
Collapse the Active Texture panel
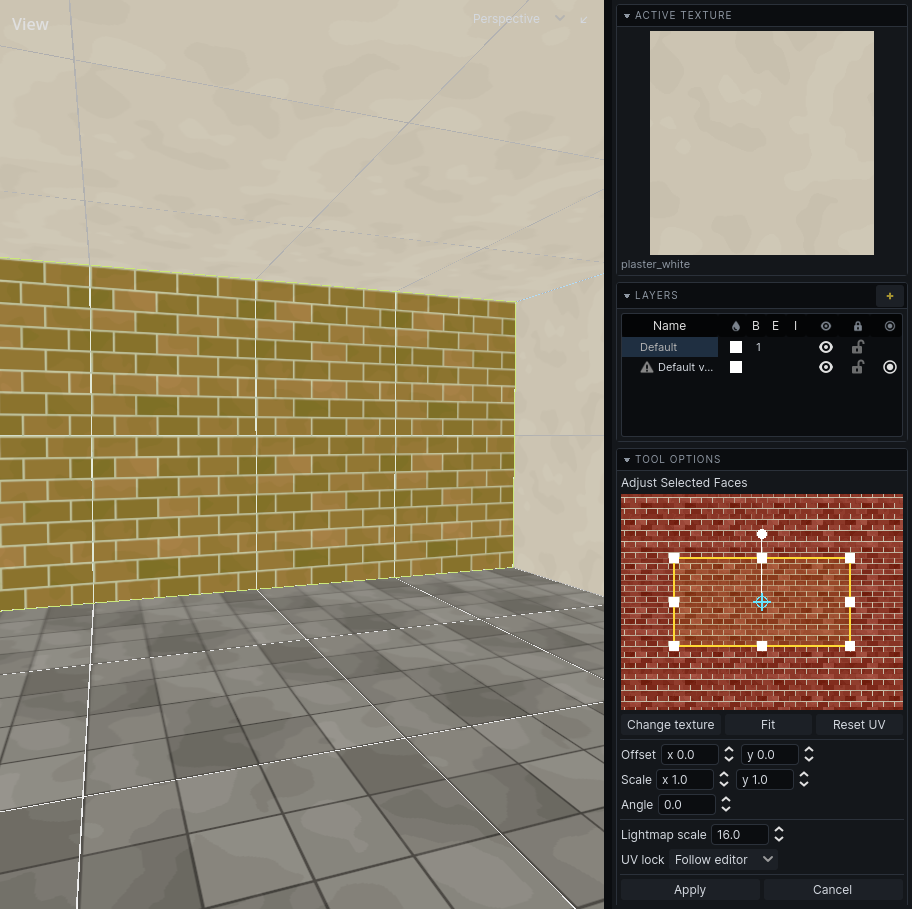click(626, 16)
